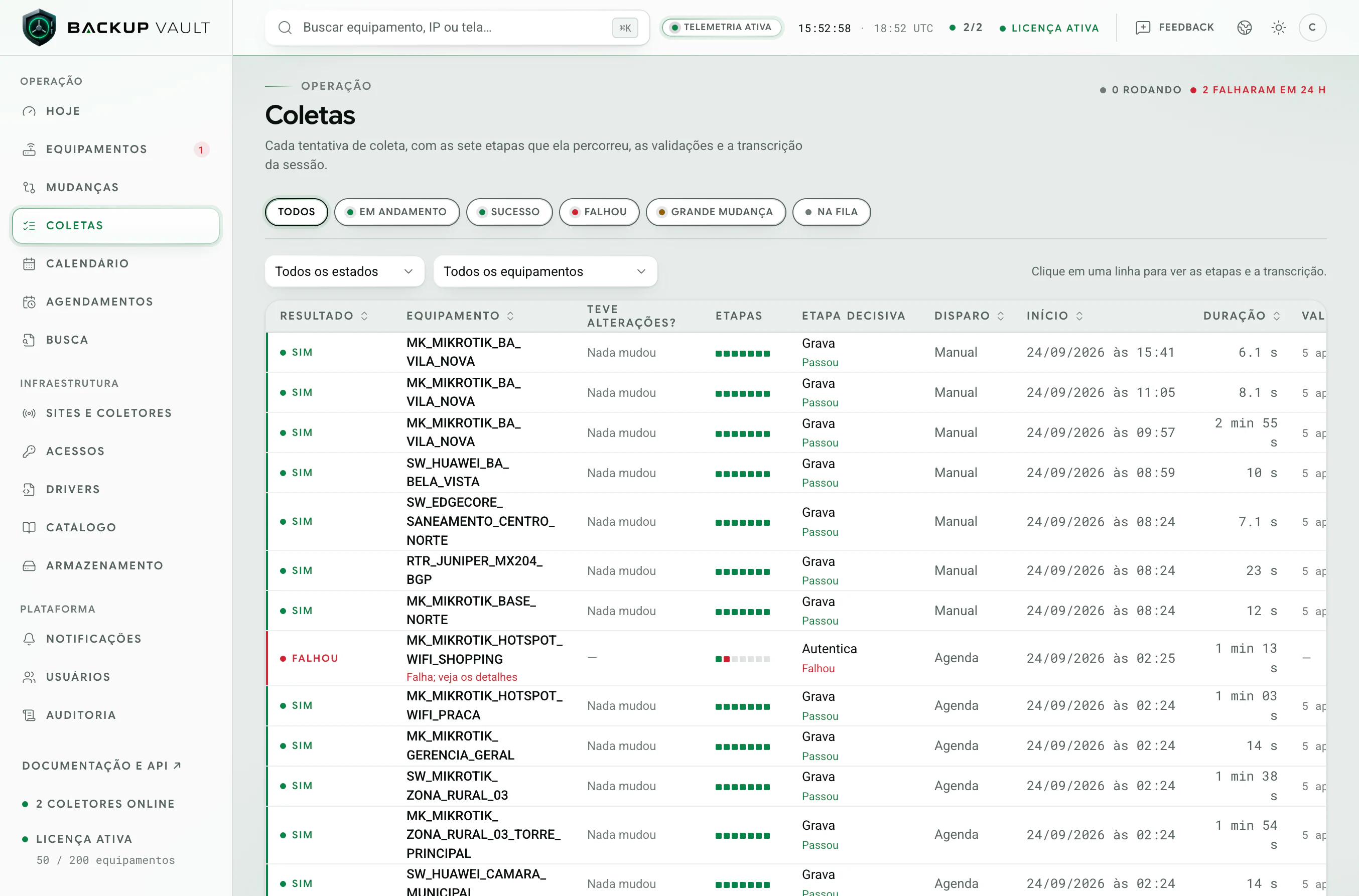Click the Backup Vault shield logo
Image resolution: width=1359 pixels, height=896 pixels.
pyautogui.click(x=39, y=28)
